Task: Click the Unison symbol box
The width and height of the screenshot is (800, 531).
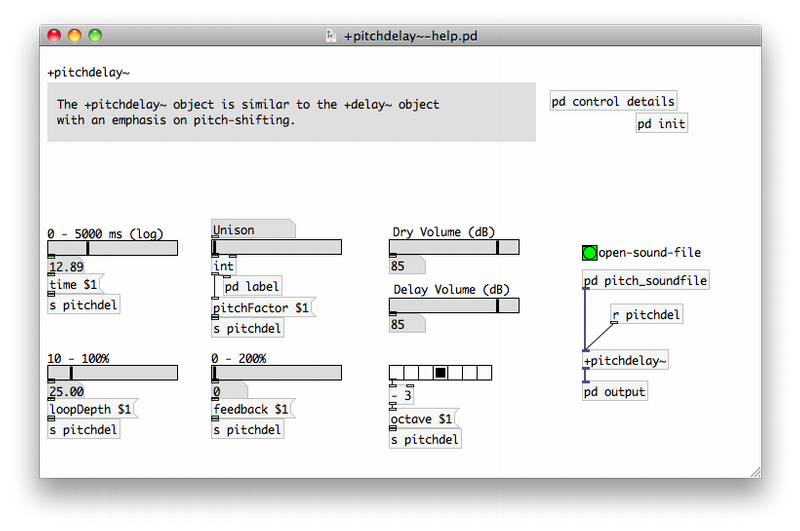Action: coord(253,230)
